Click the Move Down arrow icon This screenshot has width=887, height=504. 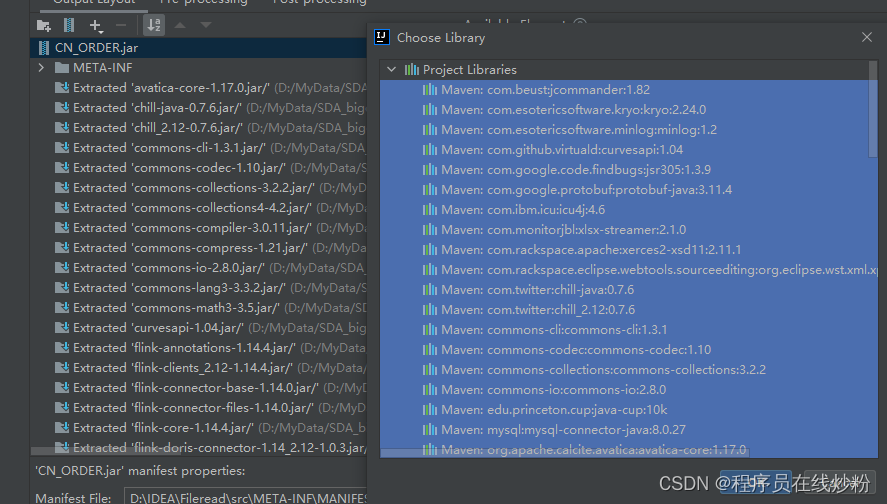point(206,25)
